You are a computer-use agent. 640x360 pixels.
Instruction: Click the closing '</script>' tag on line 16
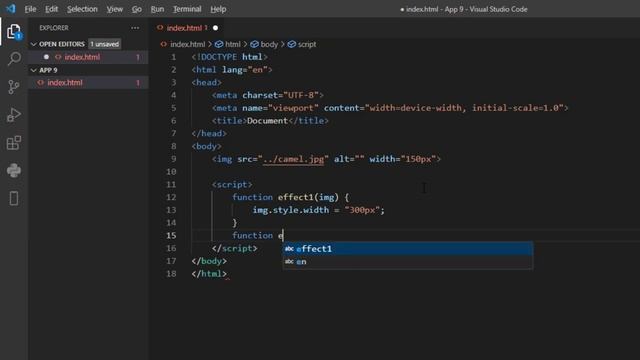coord(235,248)
